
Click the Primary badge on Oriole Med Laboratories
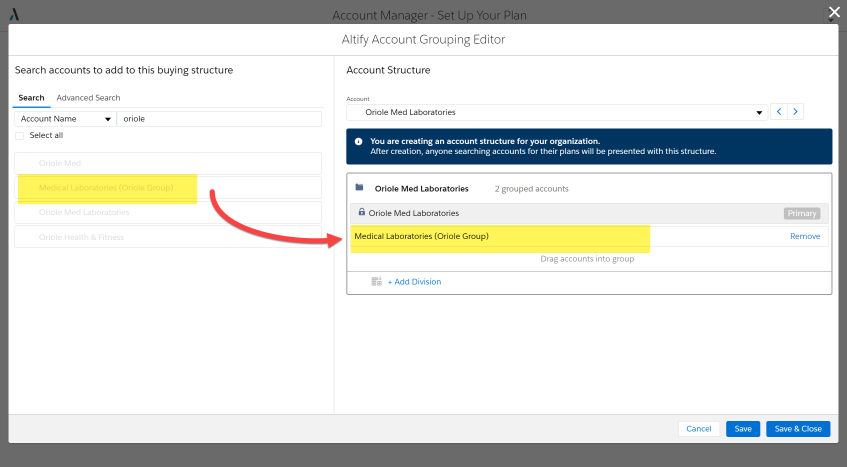click(x=802, y=213)
